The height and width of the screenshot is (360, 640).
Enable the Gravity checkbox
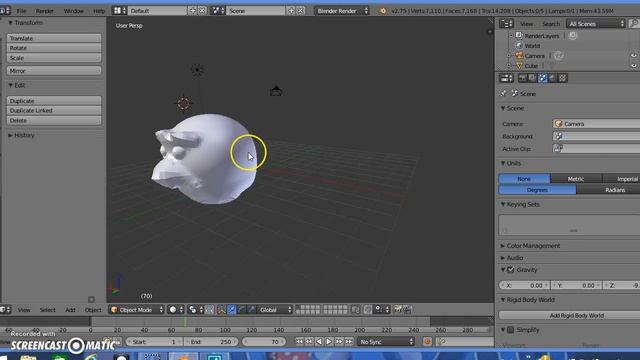511,270
